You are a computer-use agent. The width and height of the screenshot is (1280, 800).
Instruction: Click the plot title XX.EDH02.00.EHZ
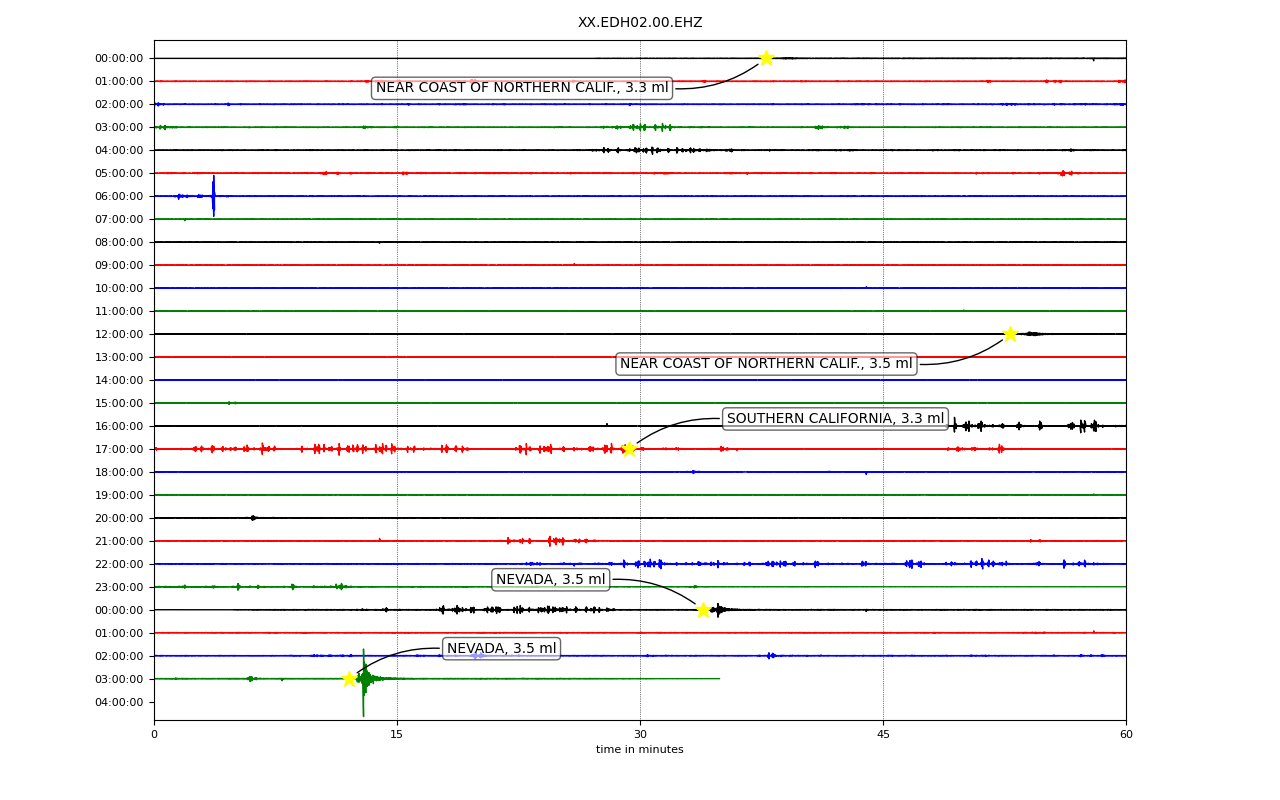640,23
